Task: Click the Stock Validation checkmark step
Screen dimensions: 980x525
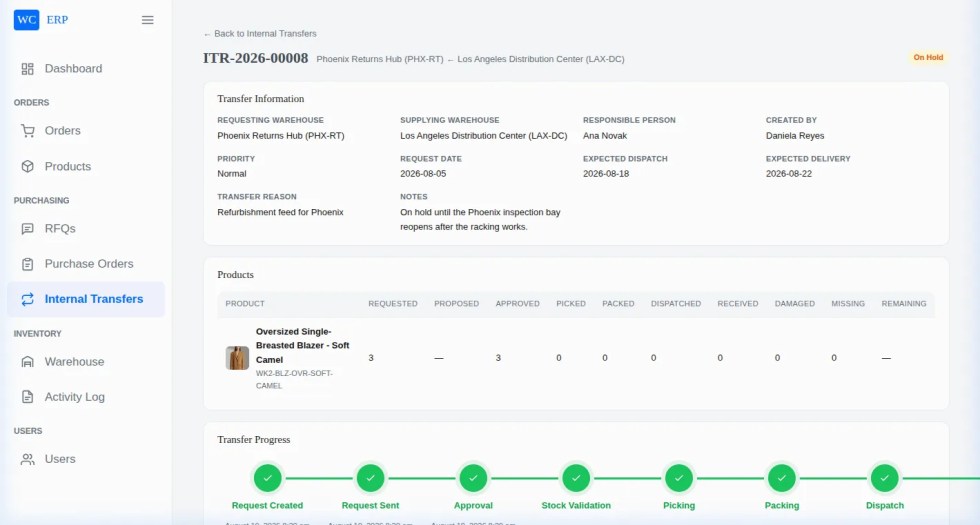Action: pyautogui.click(x=576, y=478)
